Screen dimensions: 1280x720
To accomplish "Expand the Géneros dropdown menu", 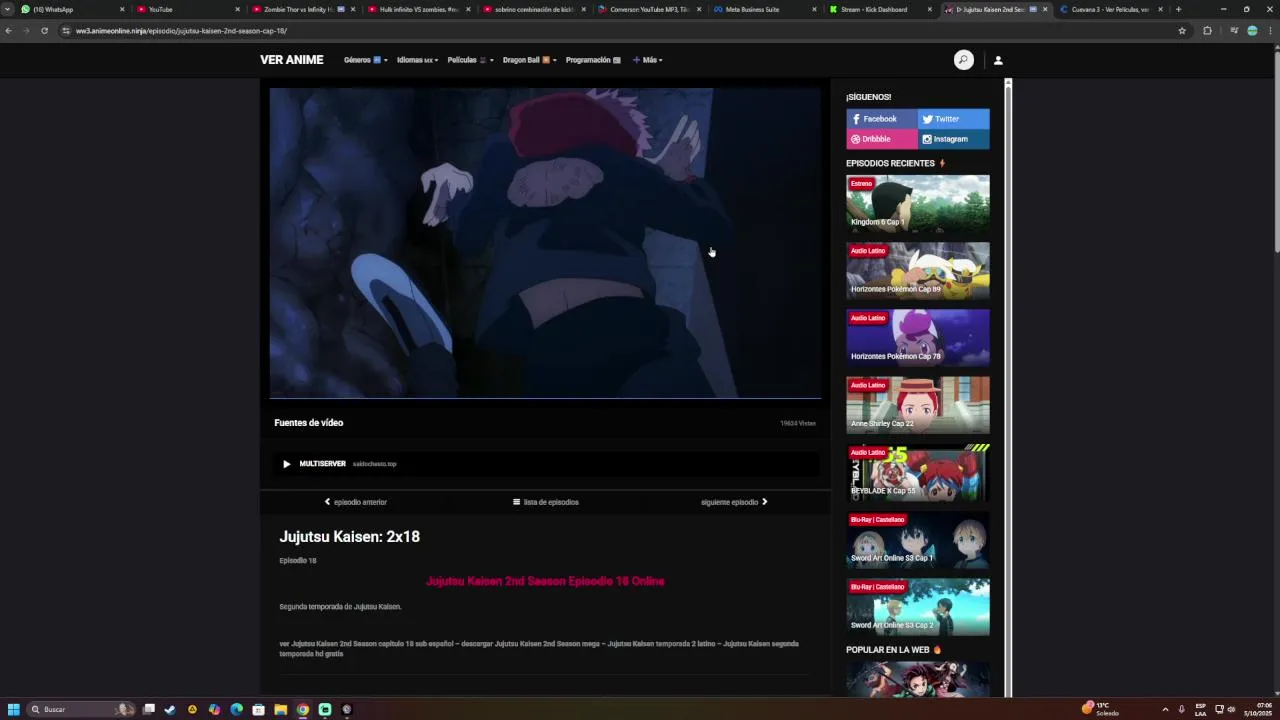I will pos(365,60).
